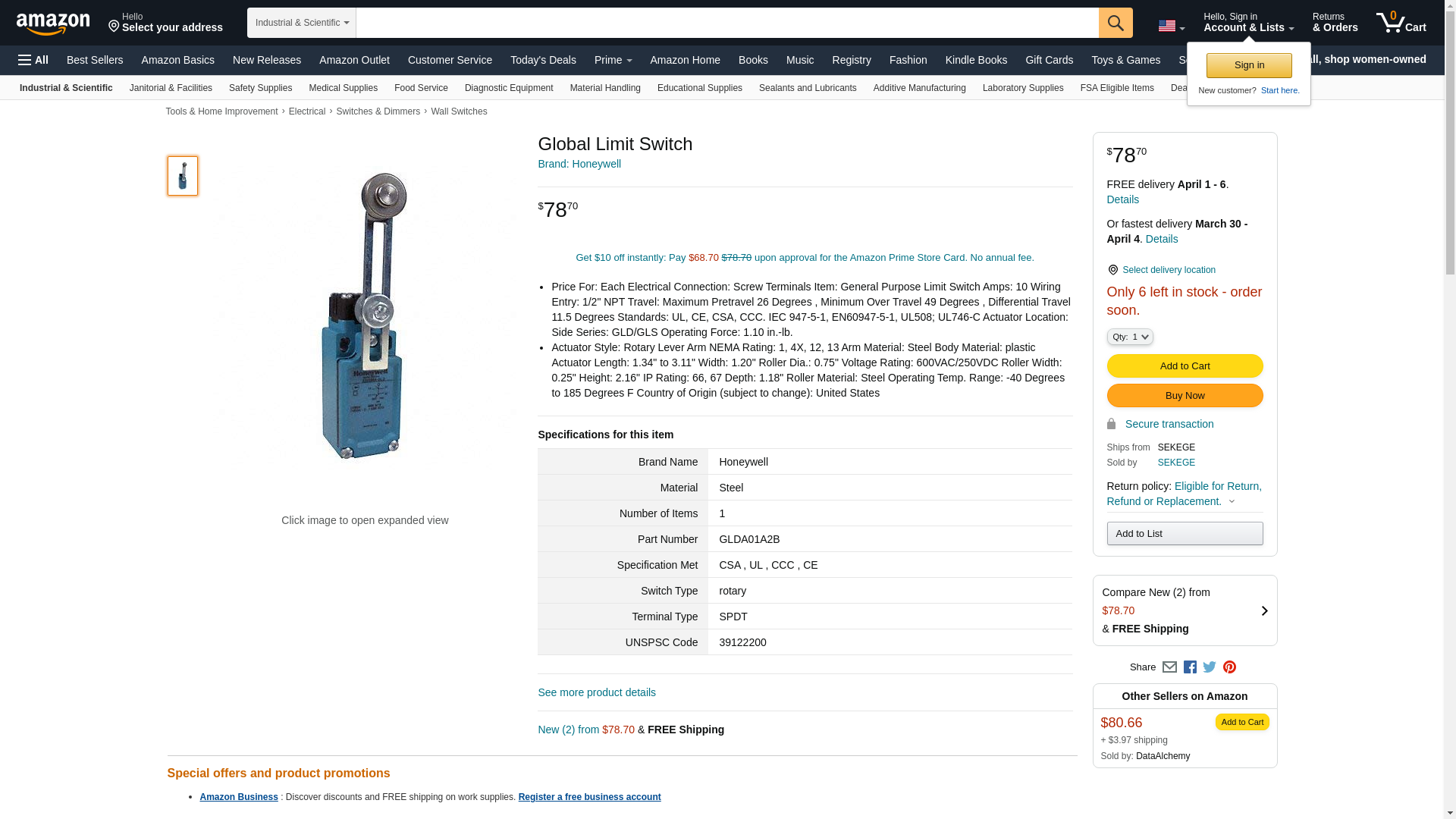Share product on Pinterest icon
Screen dimensions: 1456x819
tap(1229, 667)
